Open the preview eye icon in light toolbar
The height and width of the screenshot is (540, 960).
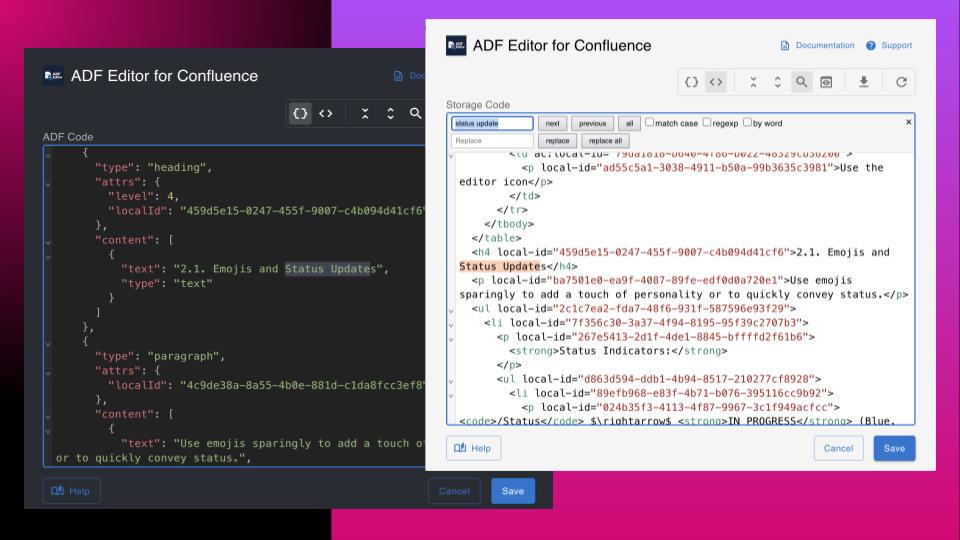tap(826, 82)
